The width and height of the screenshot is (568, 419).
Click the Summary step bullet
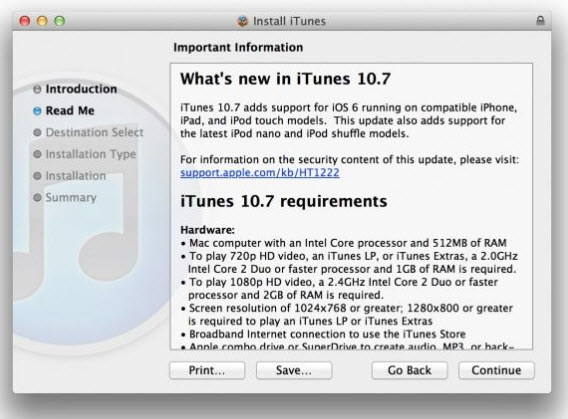click(x=37, y=198)
